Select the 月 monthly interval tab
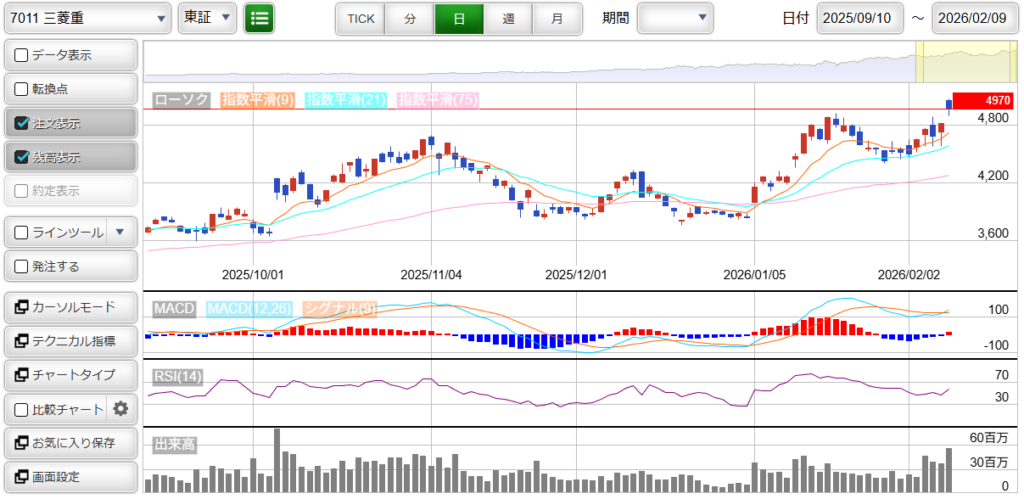 (557, 18)
